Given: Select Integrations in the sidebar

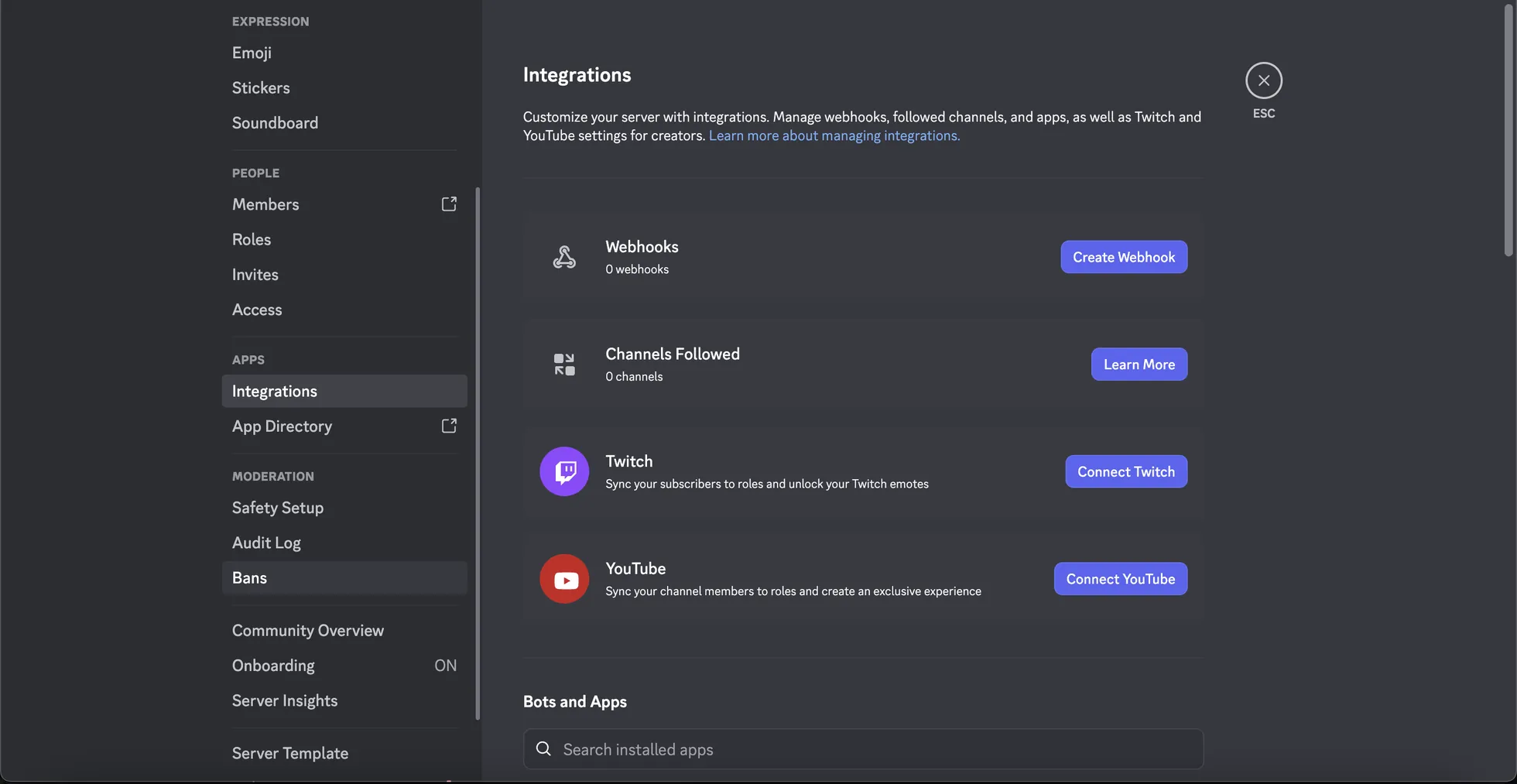Looking at the screenshot, I should [x=344, y=391].
